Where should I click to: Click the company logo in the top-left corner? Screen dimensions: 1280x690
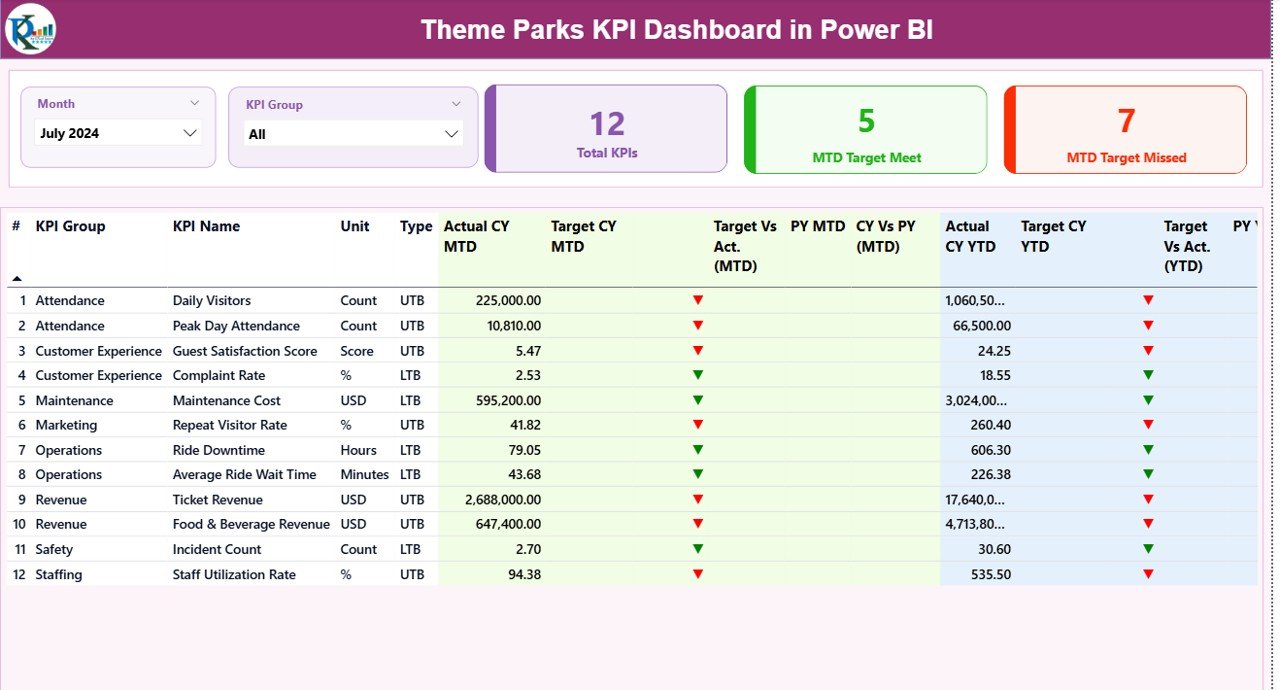[x=29, y=29]
